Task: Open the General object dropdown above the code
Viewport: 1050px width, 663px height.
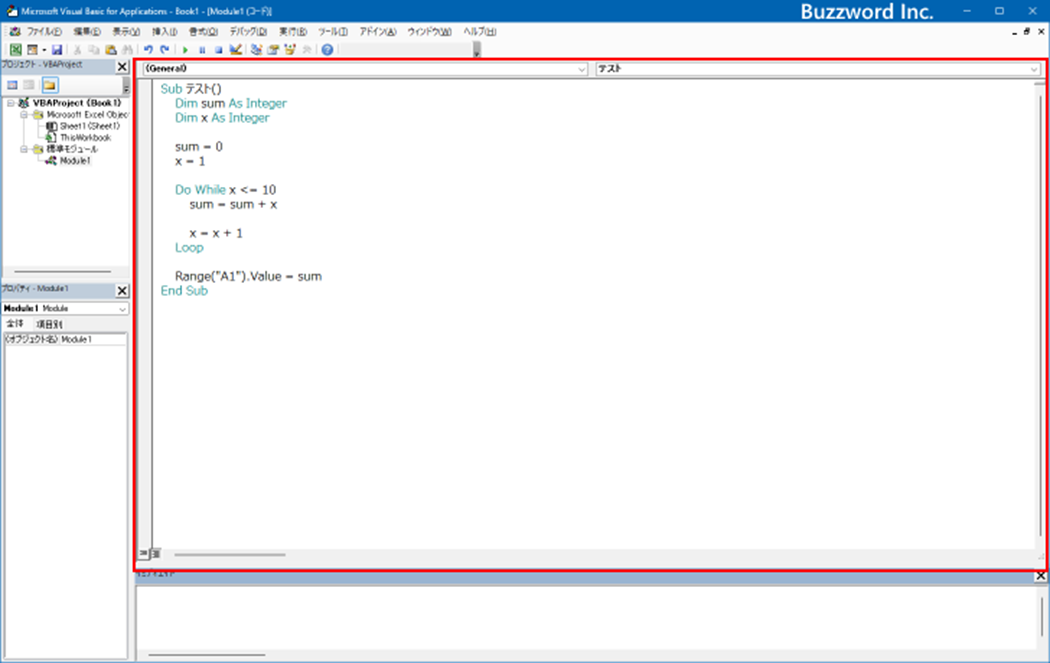Action: click(x=583, y=69)
